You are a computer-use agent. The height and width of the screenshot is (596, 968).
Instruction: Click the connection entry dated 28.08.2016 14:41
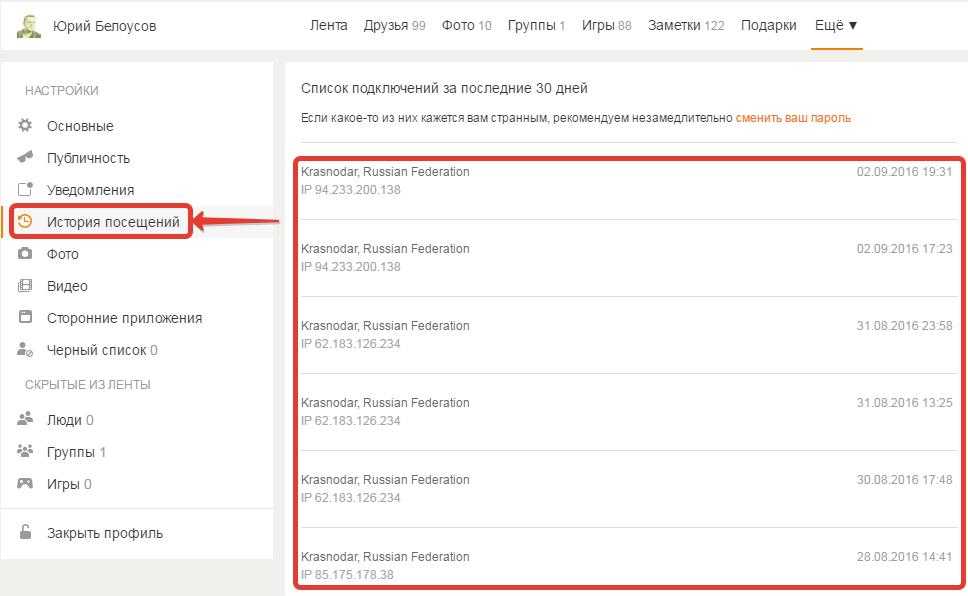pyautogui.click(x=627, y=565)
